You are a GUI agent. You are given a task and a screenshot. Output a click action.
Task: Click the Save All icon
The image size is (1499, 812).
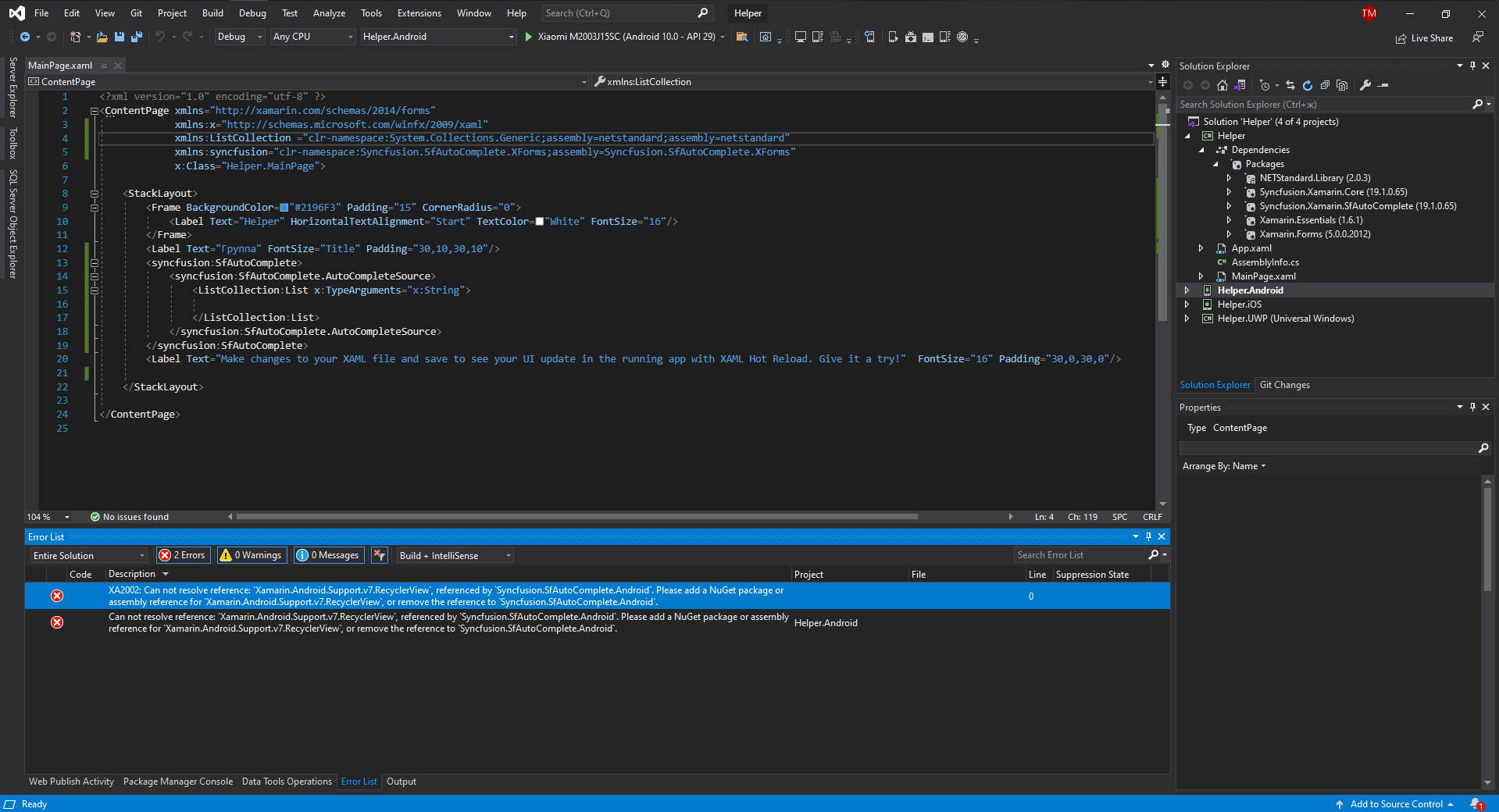click(137, 37)
